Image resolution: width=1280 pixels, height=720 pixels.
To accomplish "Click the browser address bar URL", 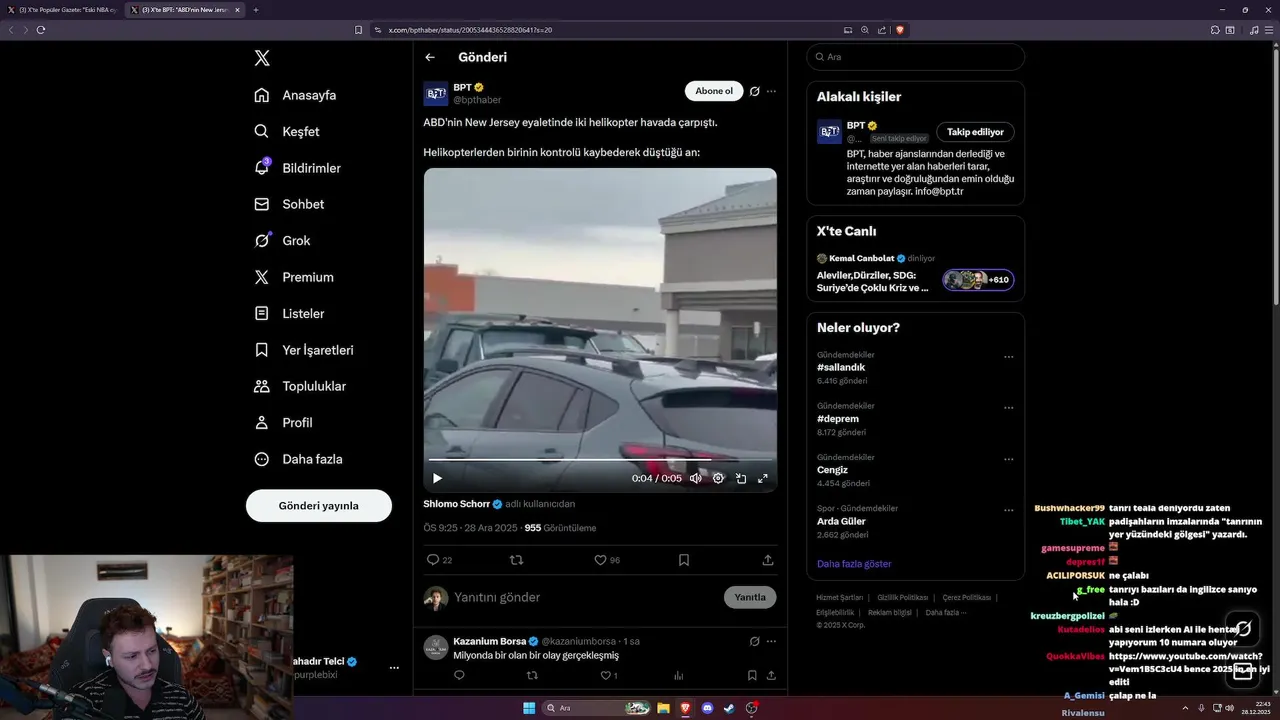I will tap(470, 30).
